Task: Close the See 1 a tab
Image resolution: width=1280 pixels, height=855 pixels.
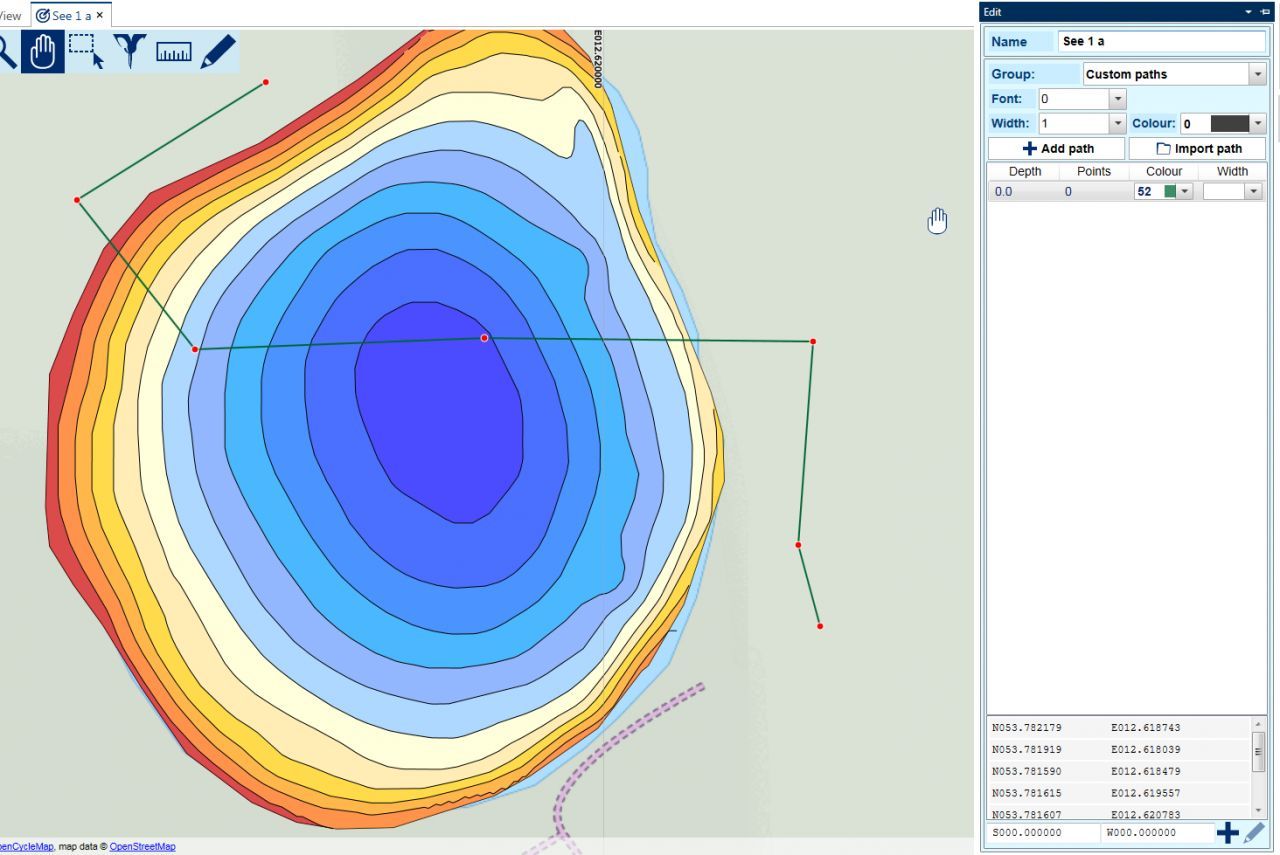Action: click(x=100, y=16)
